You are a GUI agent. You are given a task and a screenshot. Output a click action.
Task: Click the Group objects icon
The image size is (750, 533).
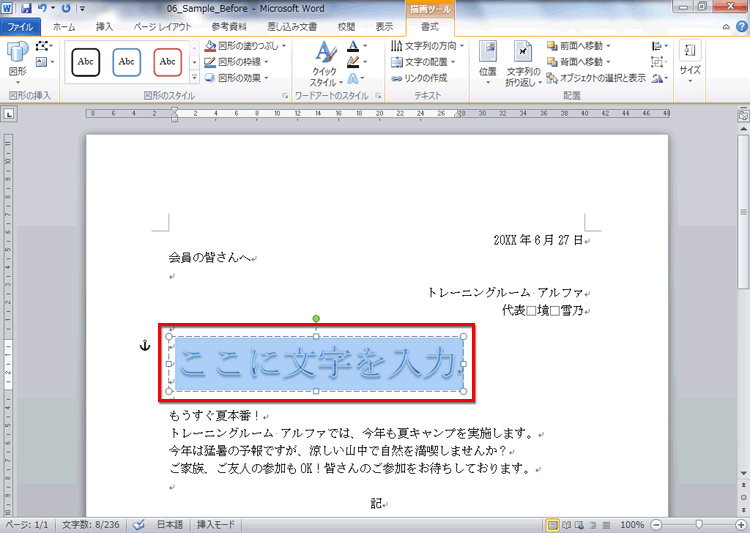660,62
